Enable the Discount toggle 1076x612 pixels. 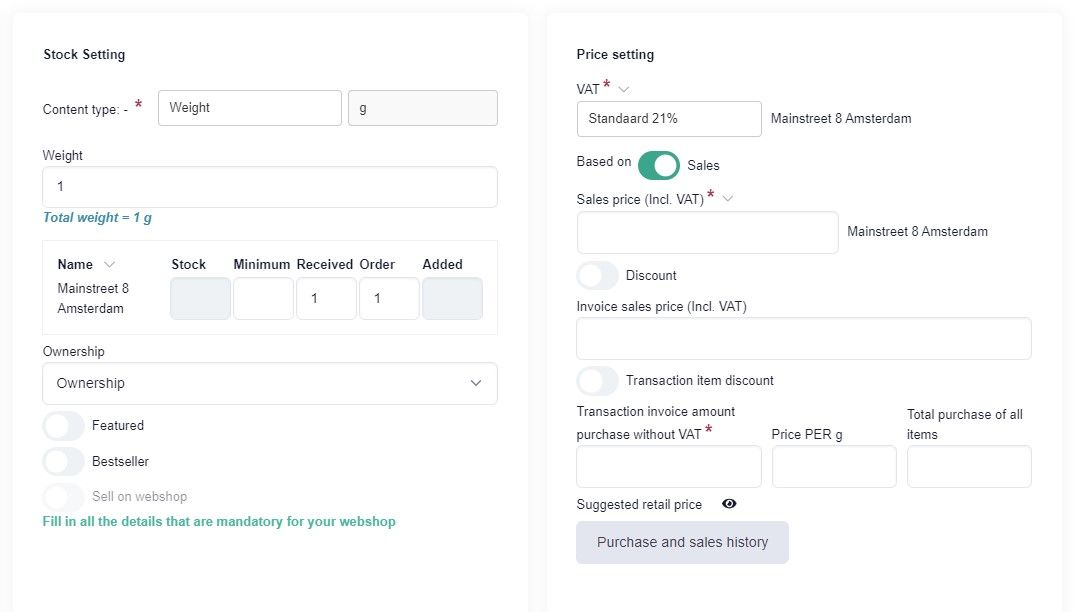pyautogui.click(x=598, y=275)
